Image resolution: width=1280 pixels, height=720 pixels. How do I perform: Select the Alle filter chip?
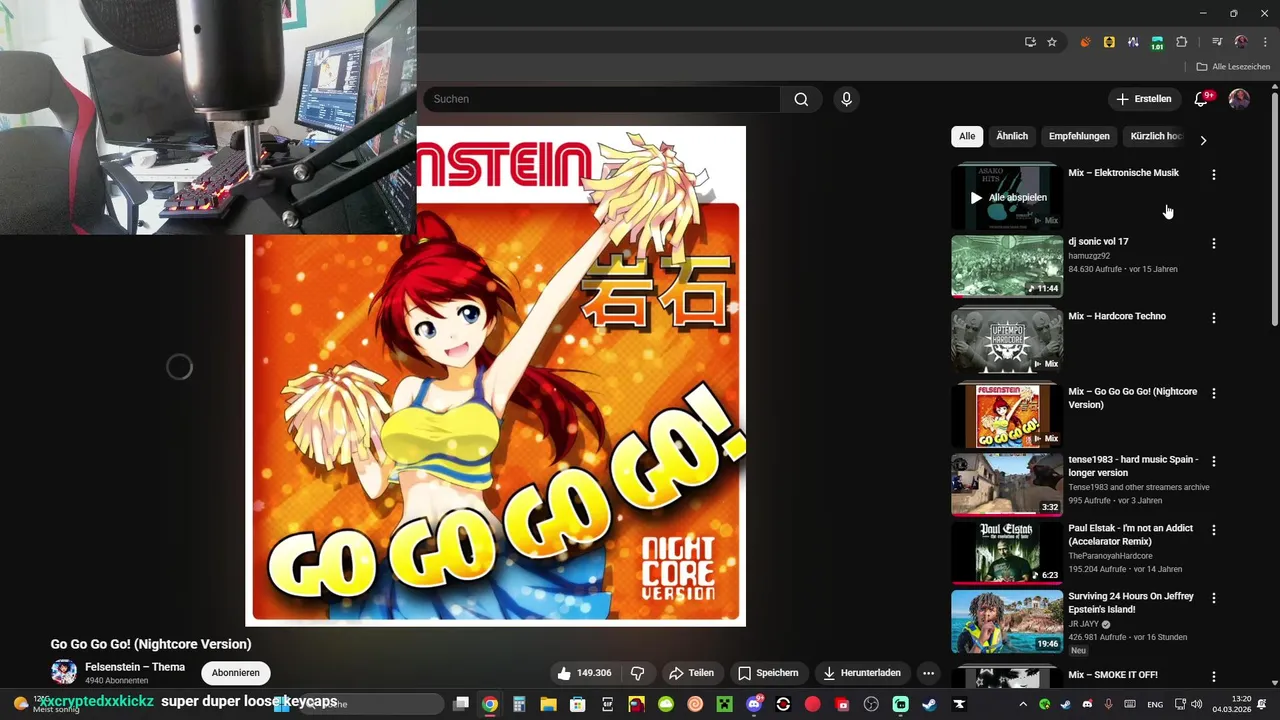pos(967,136)
